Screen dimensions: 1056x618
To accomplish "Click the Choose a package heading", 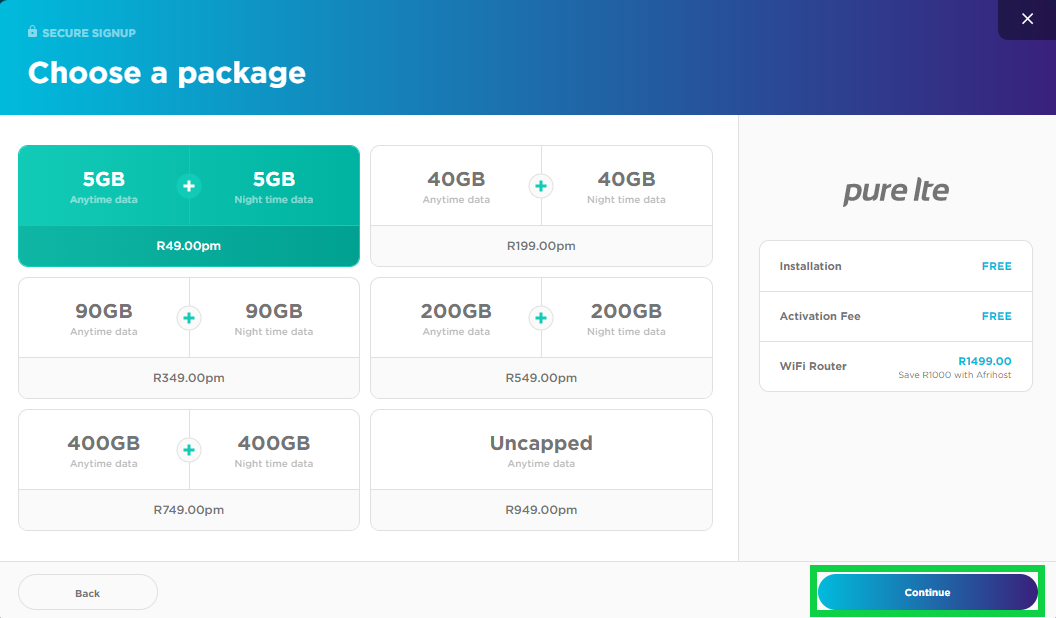I will (167, 73).
